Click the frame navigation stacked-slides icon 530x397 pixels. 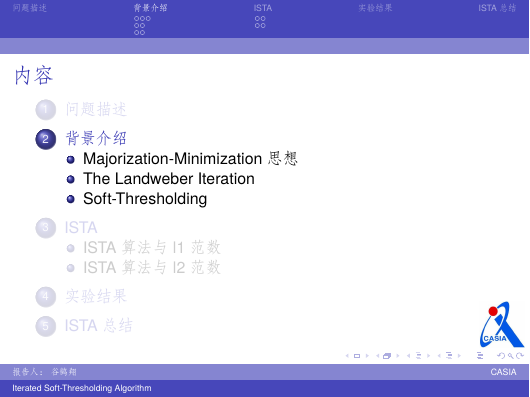(x=387, y=356)
